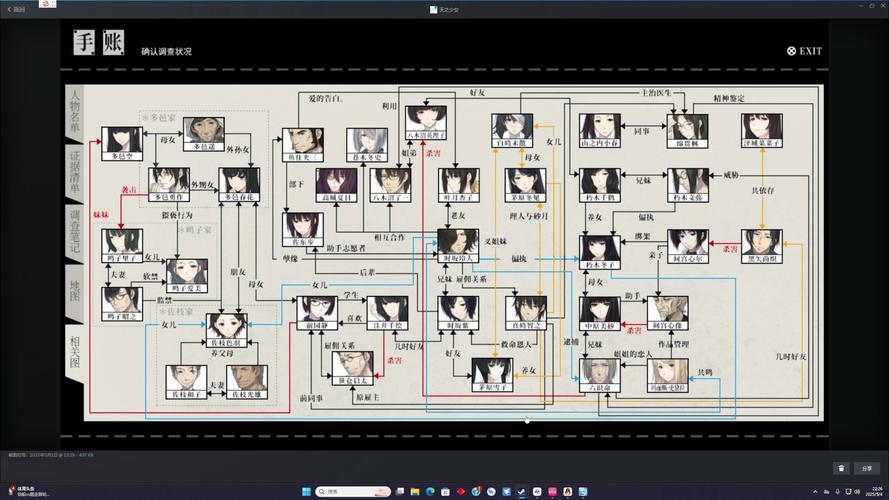Open the 人物名单 character list tab
Viewport: 889px width, 500px height.
click(74, 112)
